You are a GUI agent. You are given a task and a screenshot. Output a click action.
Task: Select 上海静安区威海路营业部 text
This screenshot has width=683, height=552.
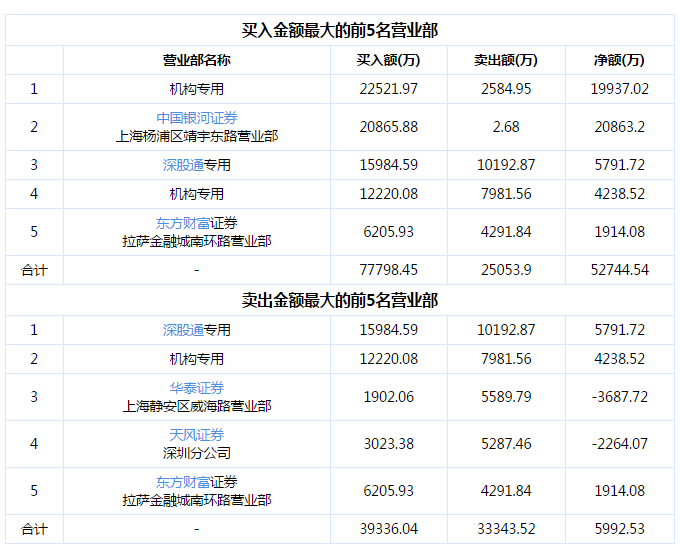pyautogui.click(x=197, y=406)
